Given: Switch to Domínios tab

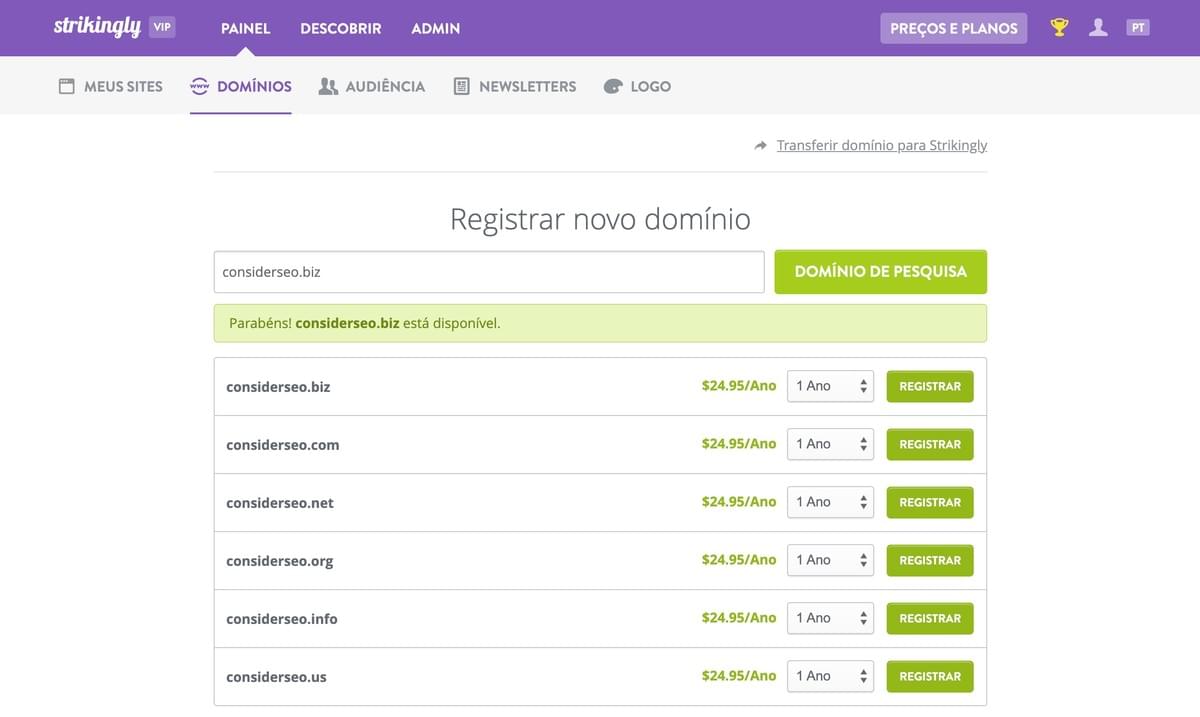Looking at the screenshot, I should point(241,86).
